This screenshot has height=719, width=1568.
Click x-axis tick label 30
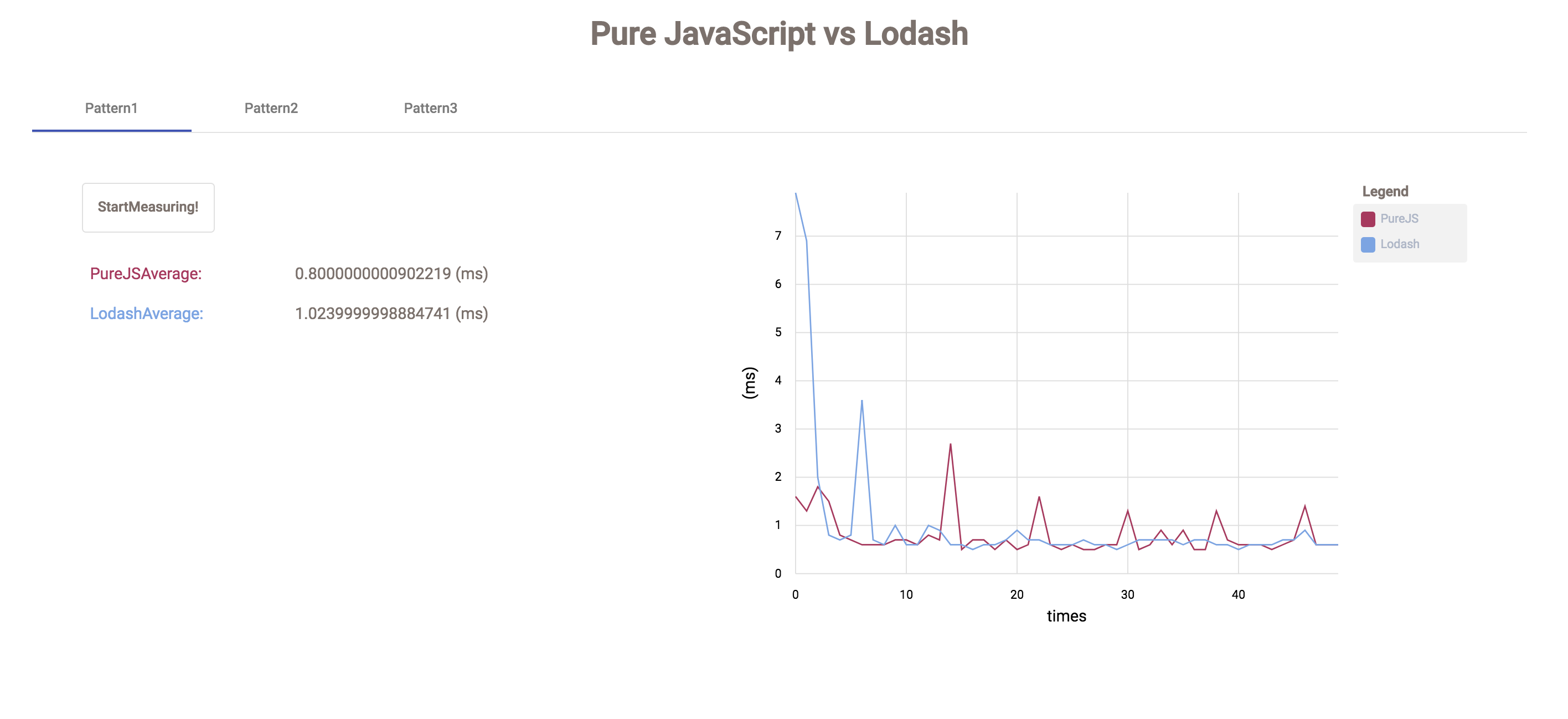point(1127,595)
